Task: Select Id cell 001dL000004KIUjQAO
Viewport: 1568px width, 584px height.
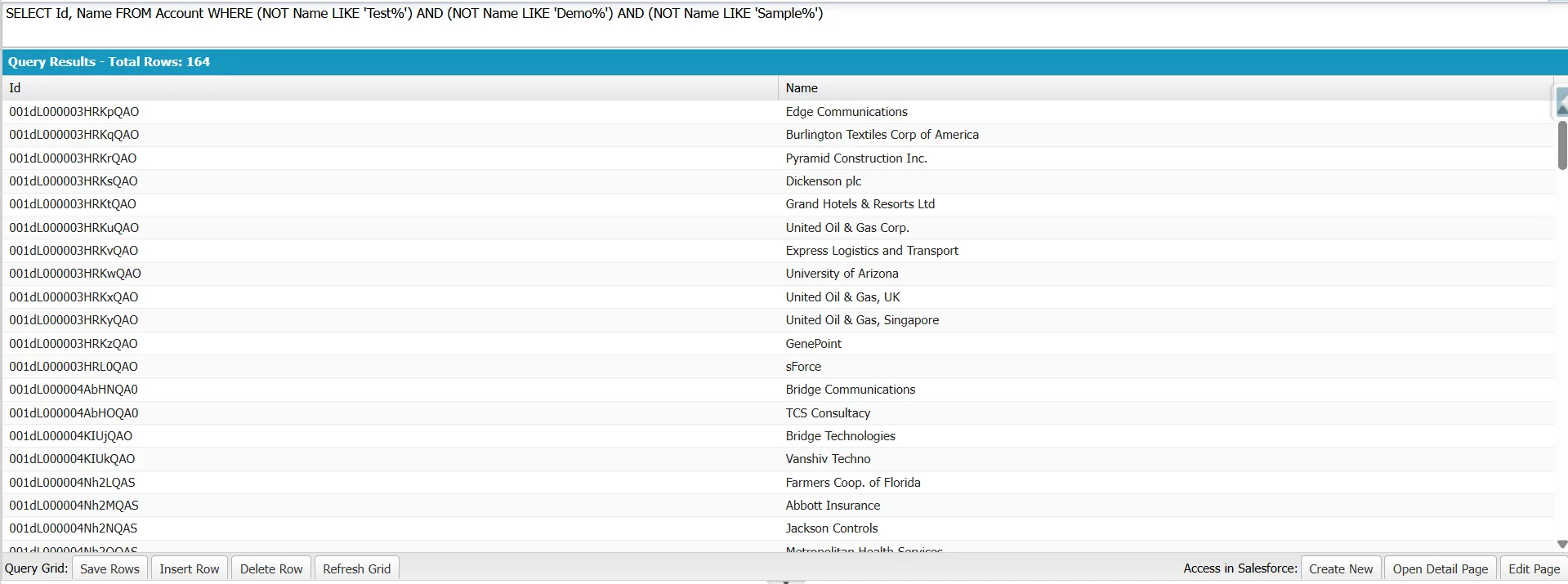Action: pos(390,436)
